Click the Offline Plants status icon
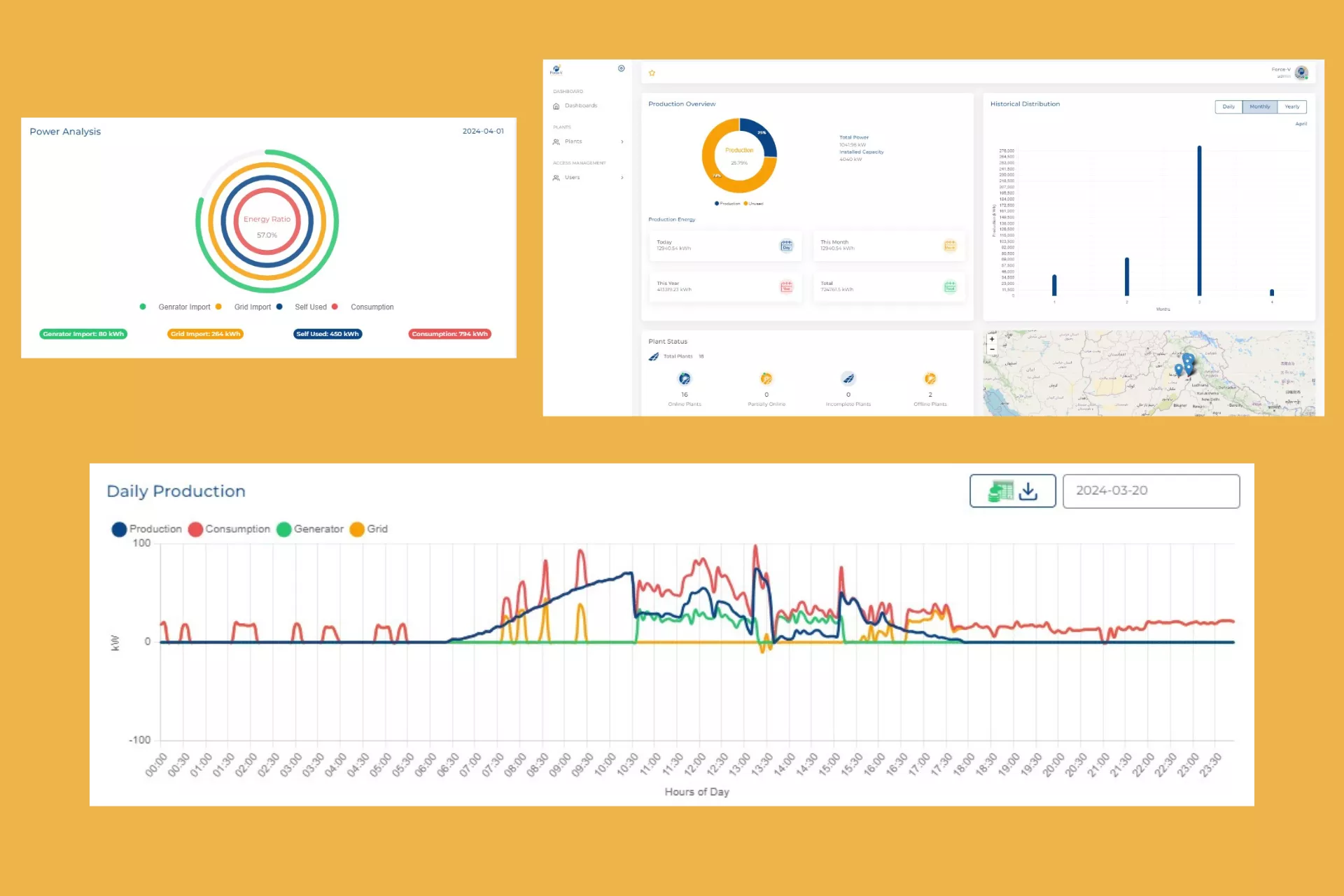 point(930,379)
